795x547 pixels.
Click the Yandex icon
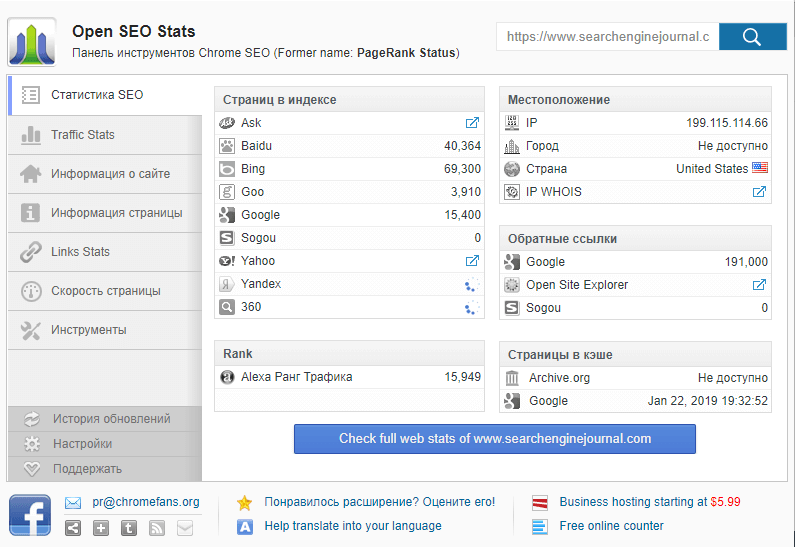click(227, 284)
